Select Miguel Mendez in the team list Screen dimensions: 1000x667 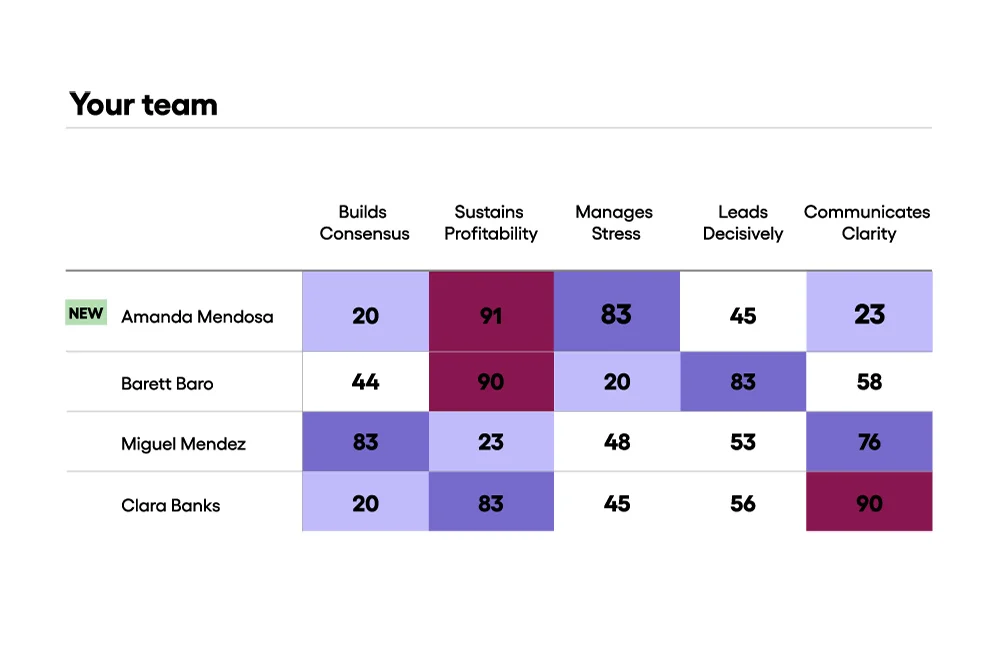183,443
